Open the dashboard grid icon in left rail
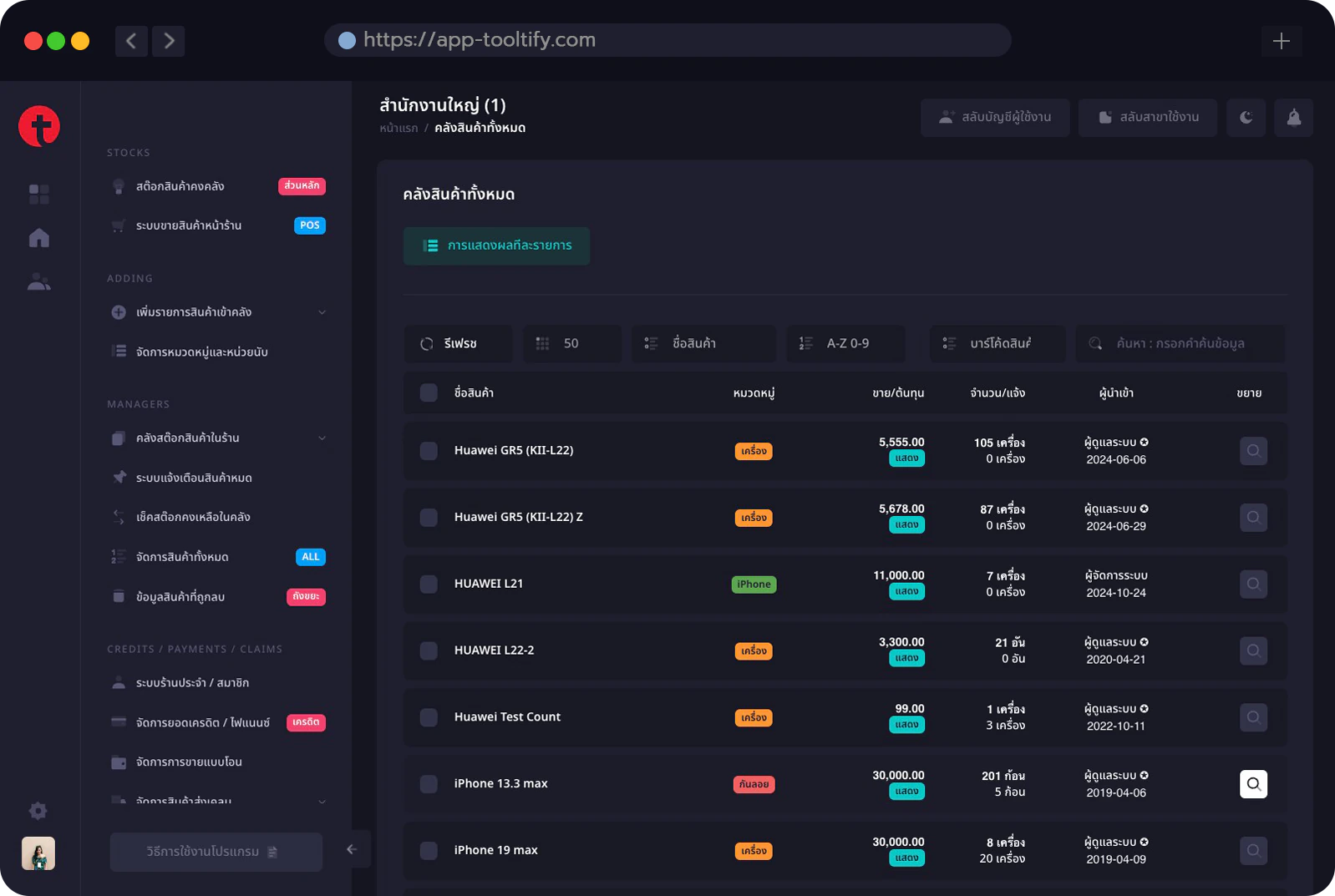The width and height of the screenshot is (1335, 896). [x=39, y=195]
